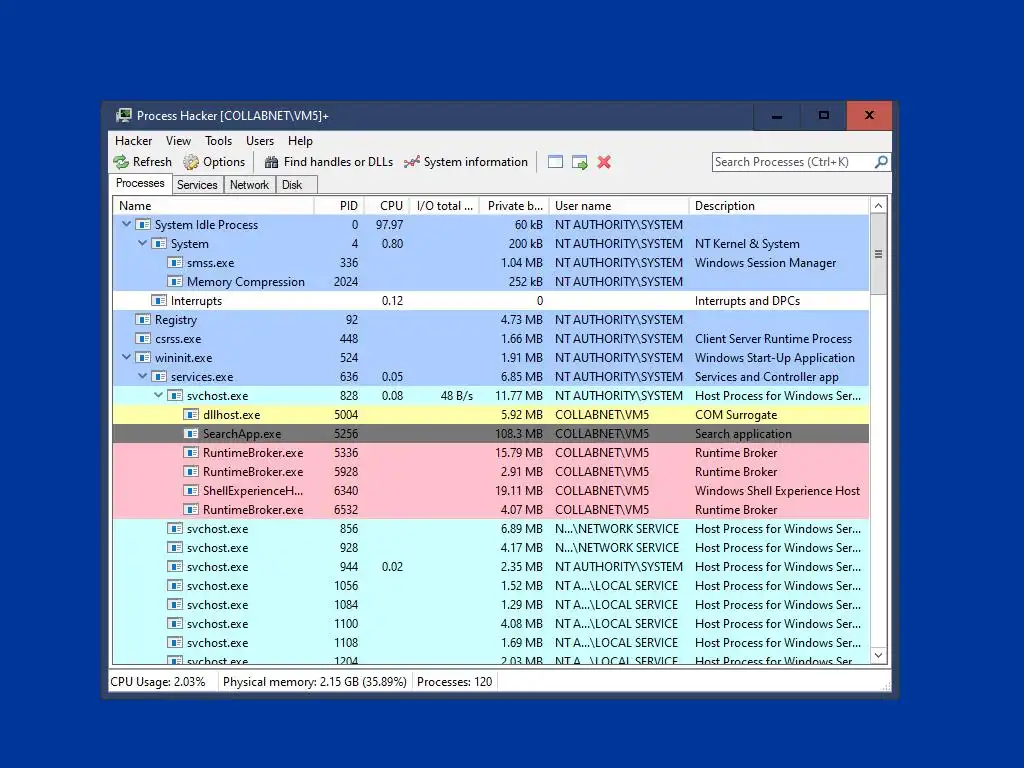Collapse the svchost.exe PID 828 node
This screenshot has height=768, width=1024.
point(159,395)
